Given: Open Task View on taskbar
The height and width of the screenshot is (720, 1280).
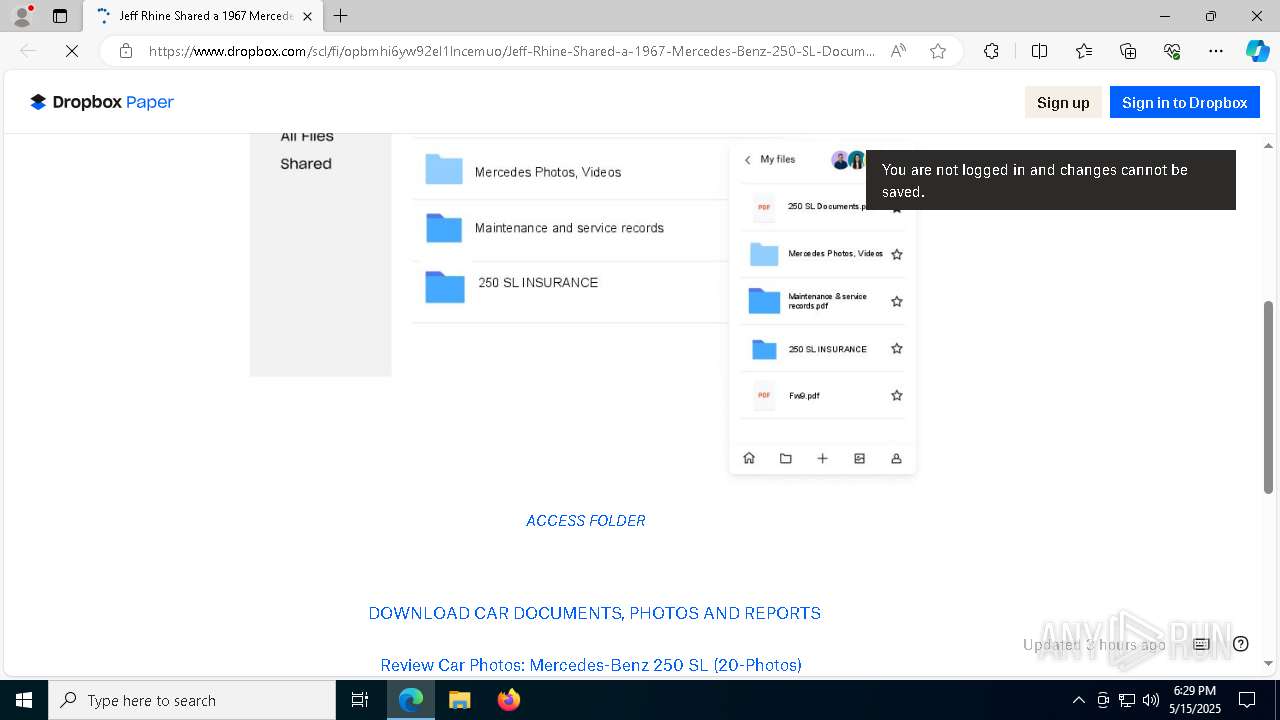Looking at the screenshot, I should pos(360,700).
